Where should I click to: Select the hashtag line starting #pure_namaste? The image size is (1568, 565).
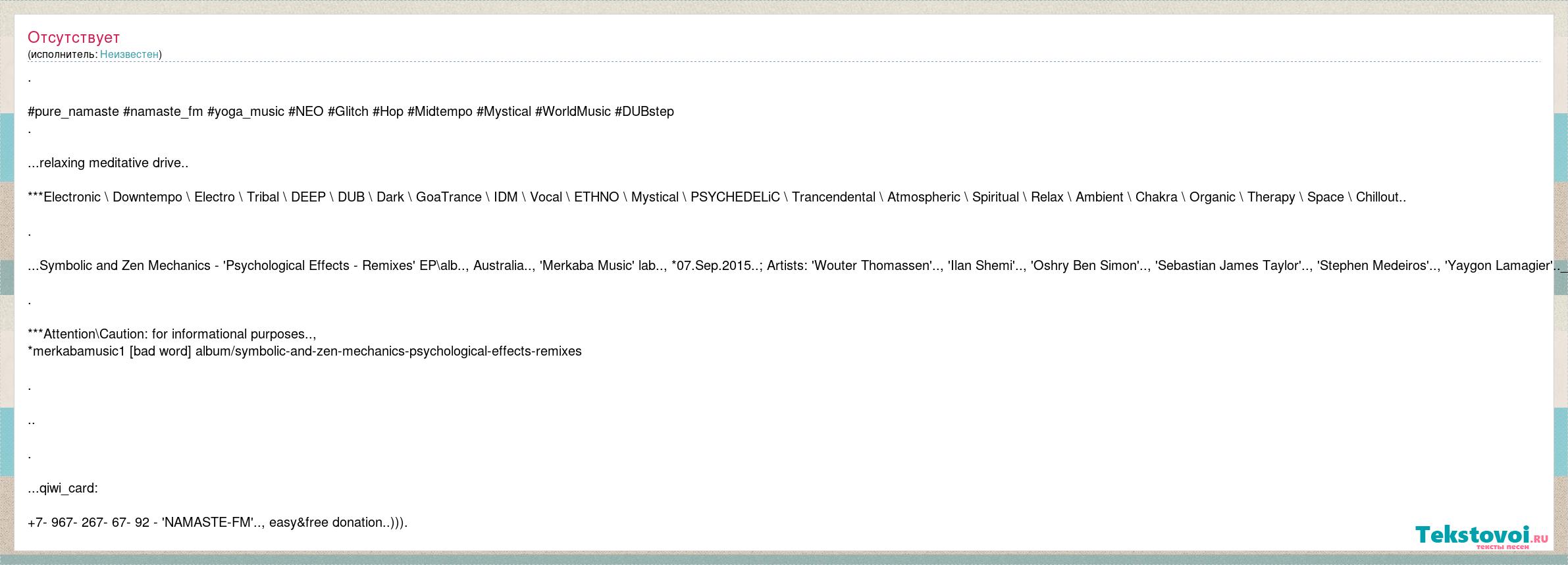click(x=351, y=111)
